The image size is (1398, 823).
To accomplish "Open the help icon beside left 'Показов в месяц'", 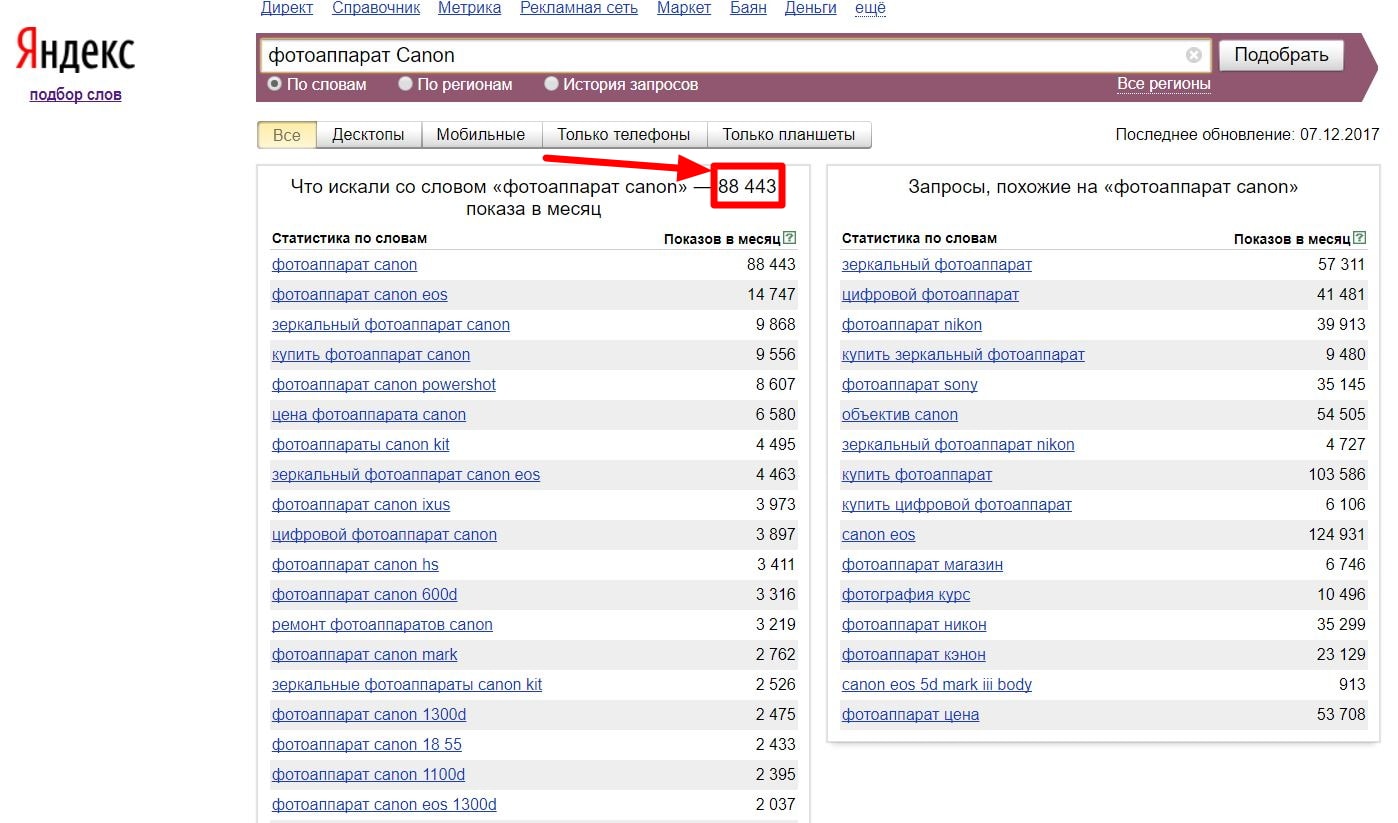I will 790,238.
